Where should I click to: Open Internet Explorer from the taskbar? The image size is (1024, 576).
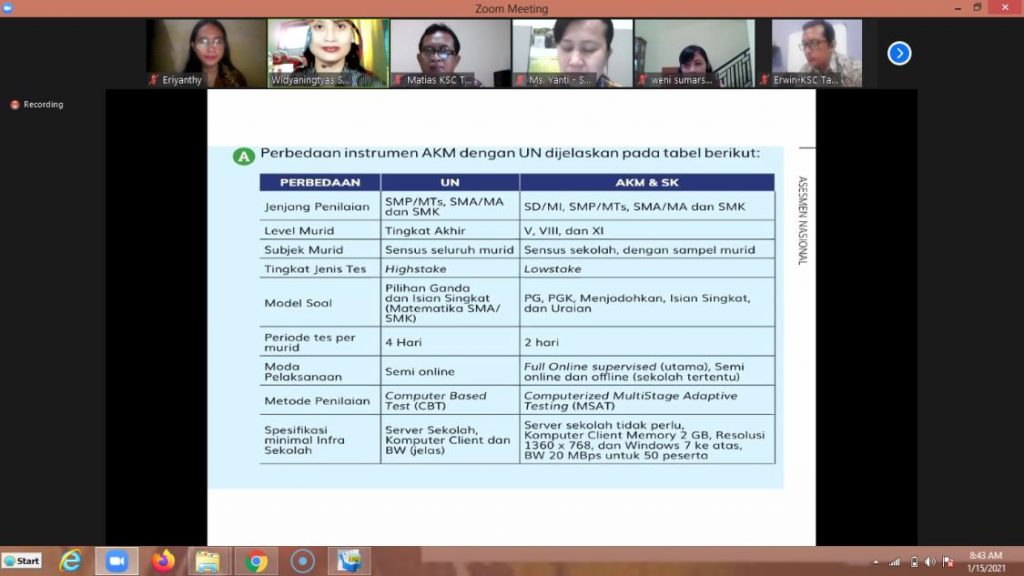click(70, 561)
